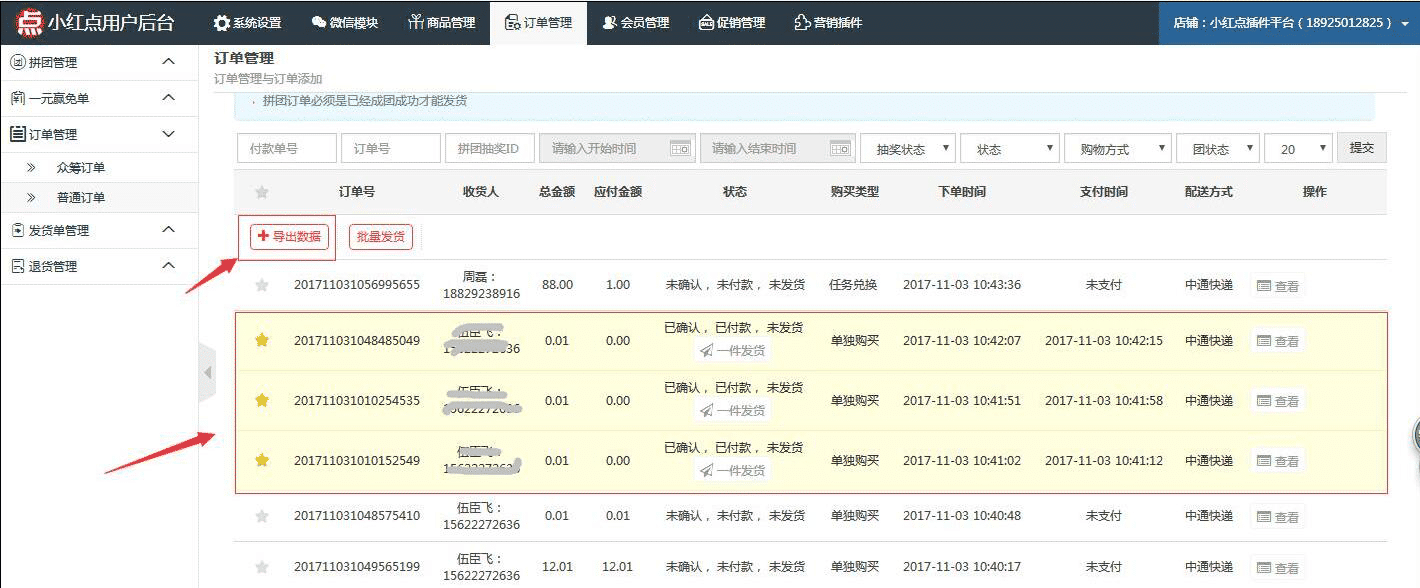Open the 商品管理 top menu

(x=441, y=22)
